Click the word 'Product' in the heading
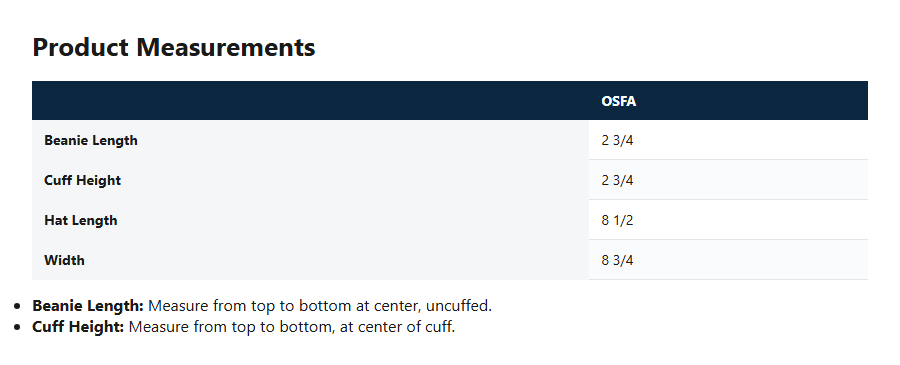This screenshot has height=365, width=900. 80,47
